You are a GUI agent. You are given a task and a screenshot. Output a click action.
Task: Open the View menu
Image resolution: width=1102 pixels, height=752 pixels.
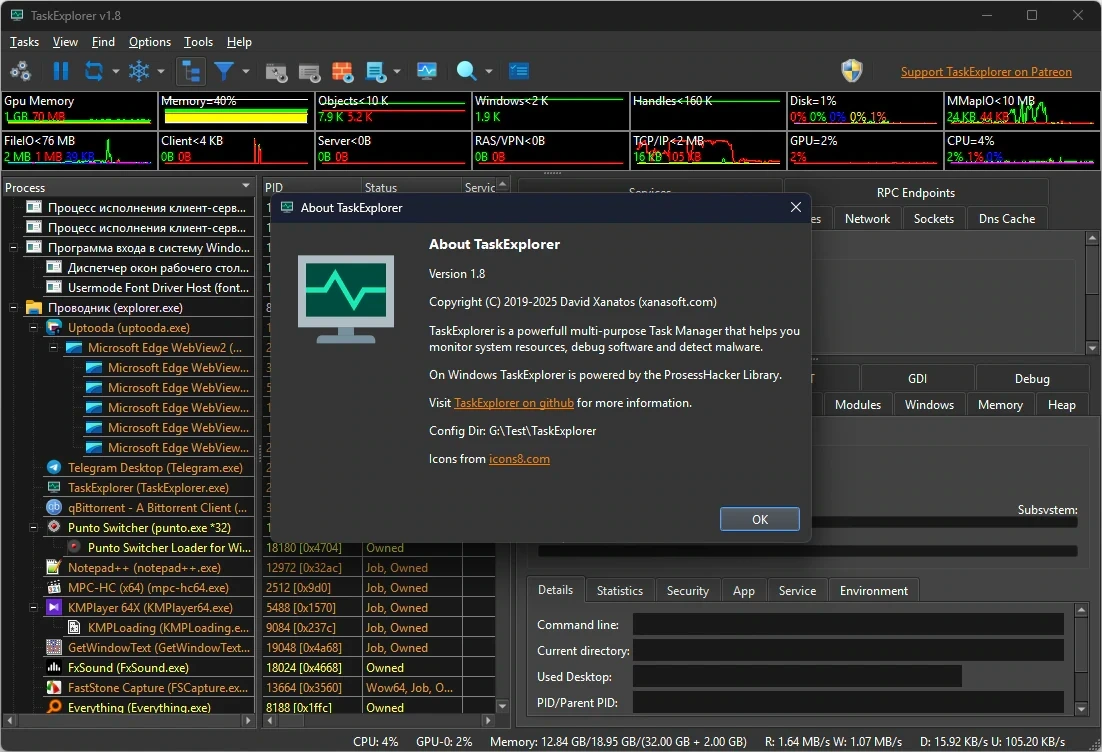[x=65, y=42]
